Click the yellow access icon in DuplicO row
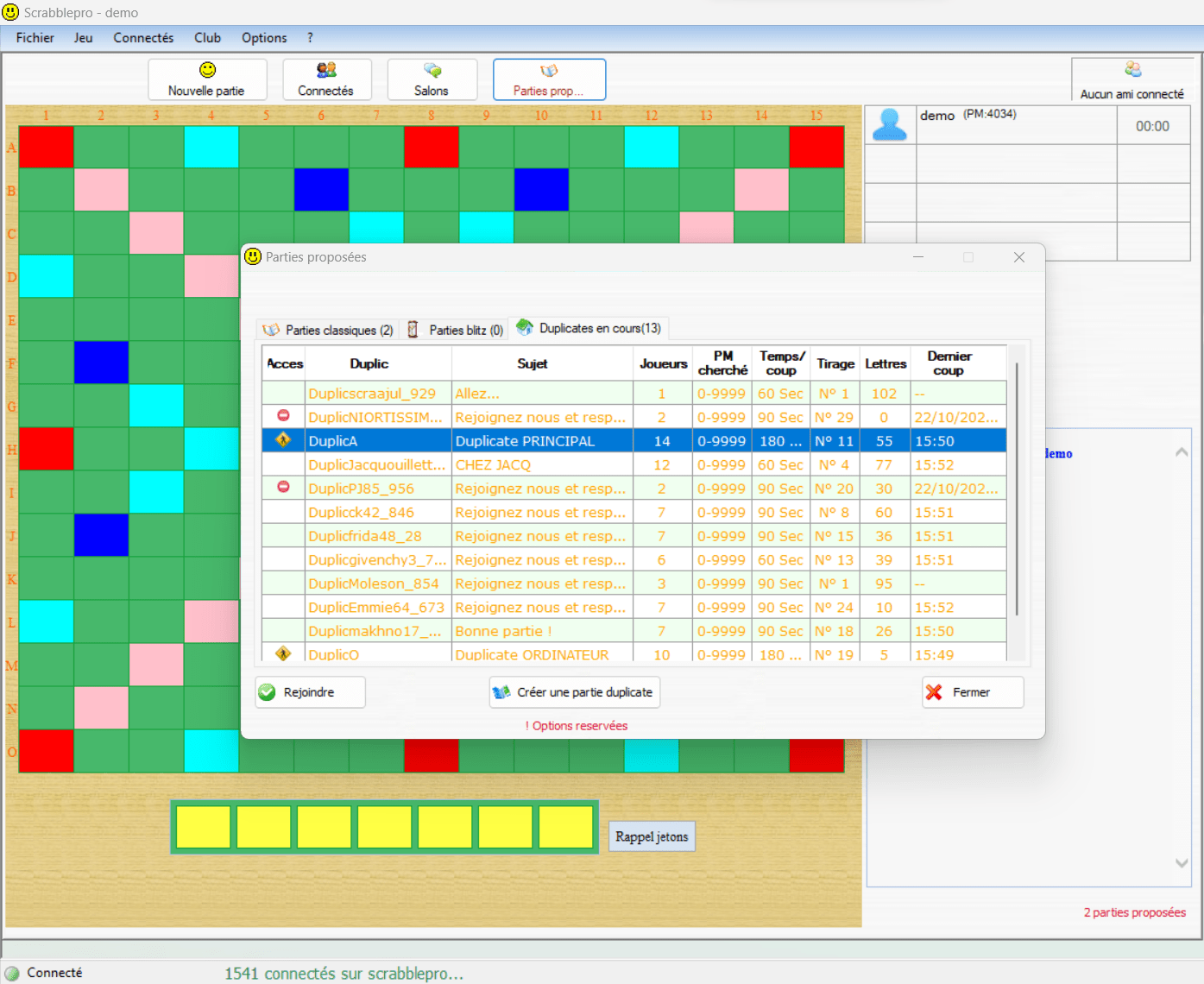Viewport: 1204px width, 984px height. (283, 653)
